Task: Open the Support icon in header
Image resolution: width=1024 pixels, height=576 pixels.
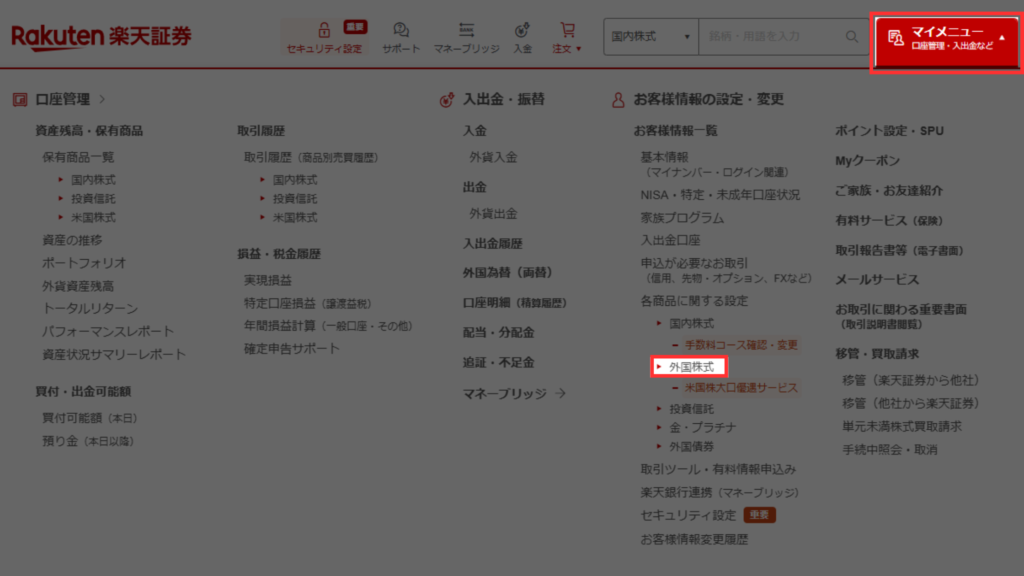Action: 401,30
